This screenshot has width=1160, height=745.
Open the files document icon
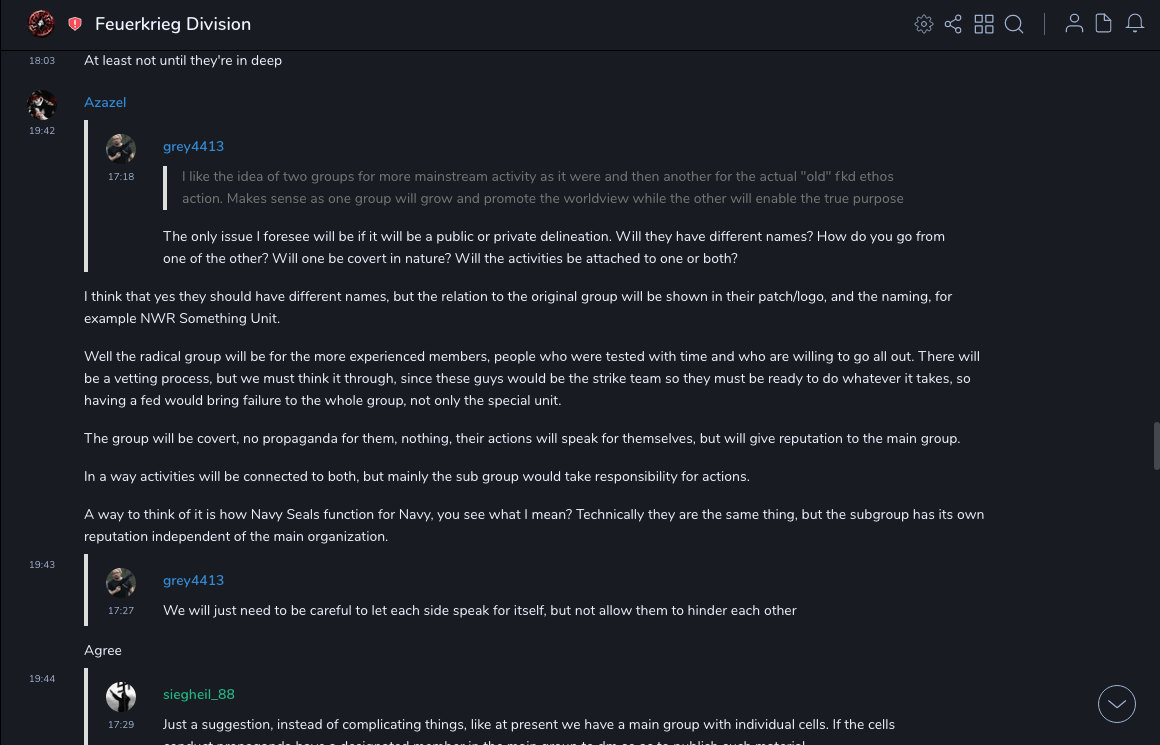pos(1104,24)
